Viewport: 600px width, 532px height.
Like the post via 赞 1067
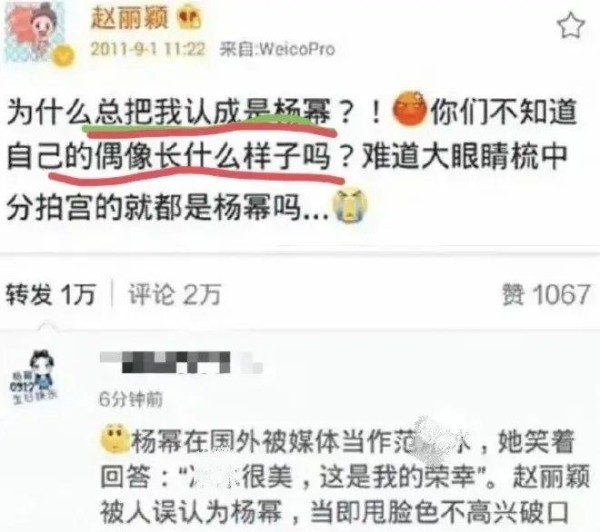click(546, 294)
